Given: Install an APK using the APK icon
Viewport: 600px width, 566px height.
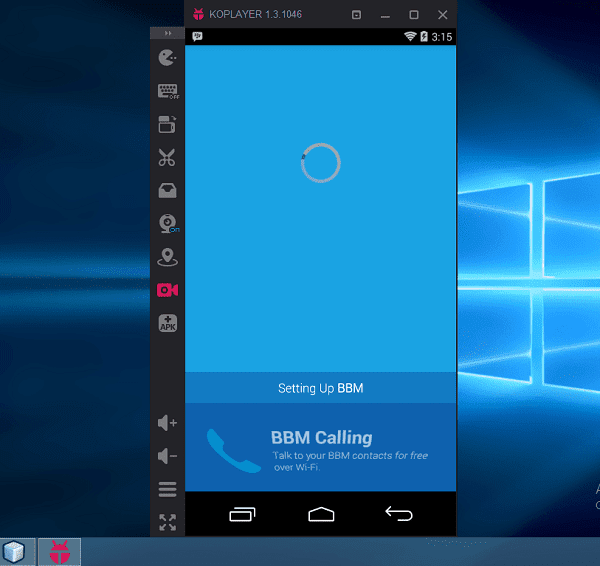Looking at the screenshot, I should [x=168, y=323].
